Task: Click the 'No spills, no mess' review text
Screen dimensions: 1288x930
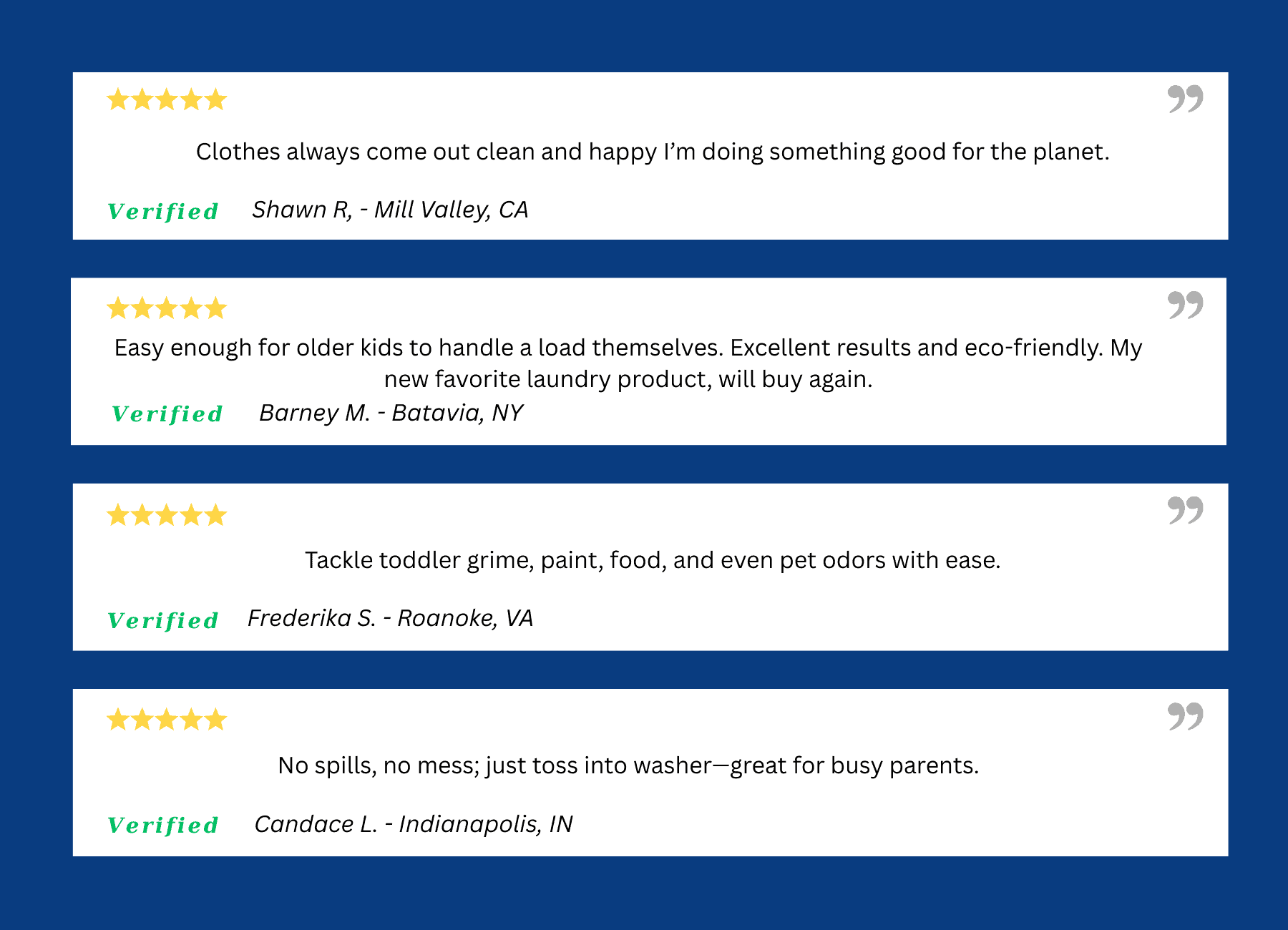Action: (628, 765)
